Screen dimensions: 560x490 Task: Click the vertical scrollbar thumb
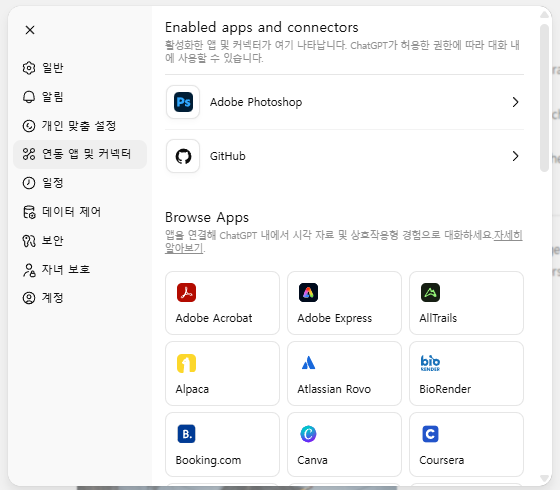(x=544, y=98)
